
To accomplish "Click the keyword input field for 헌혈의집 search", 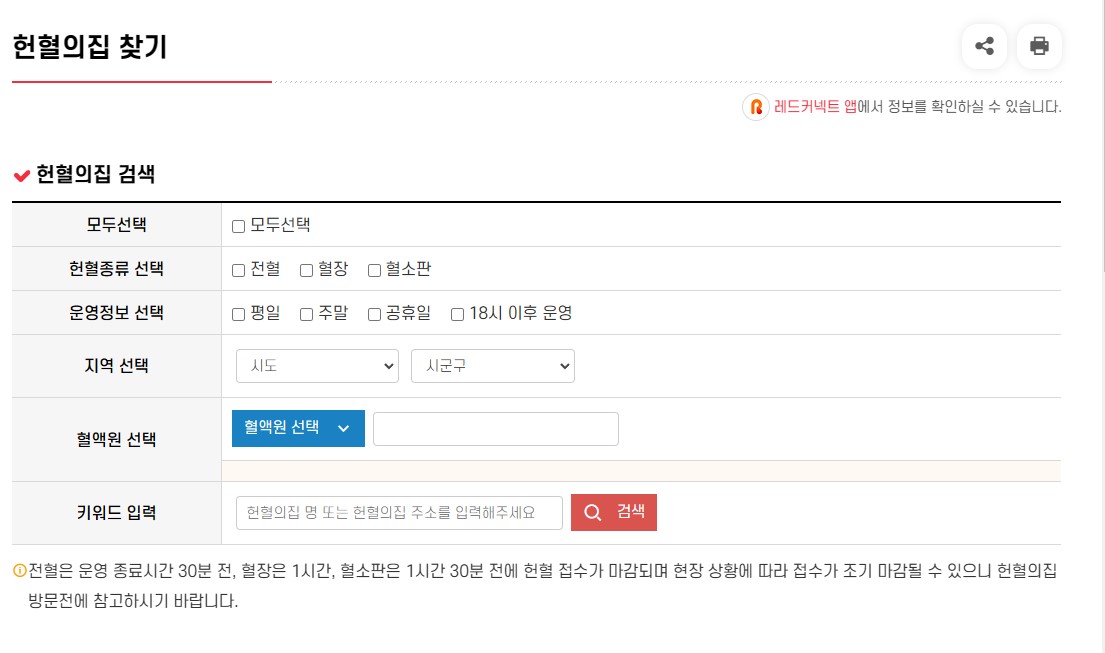I will pyautogui.click(x=398, y=512).
